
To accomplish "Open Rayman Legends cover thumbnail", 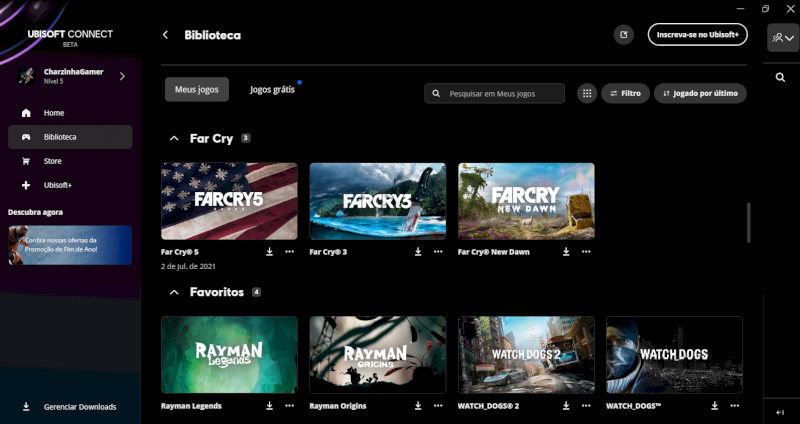I will [x=229, y=355].
